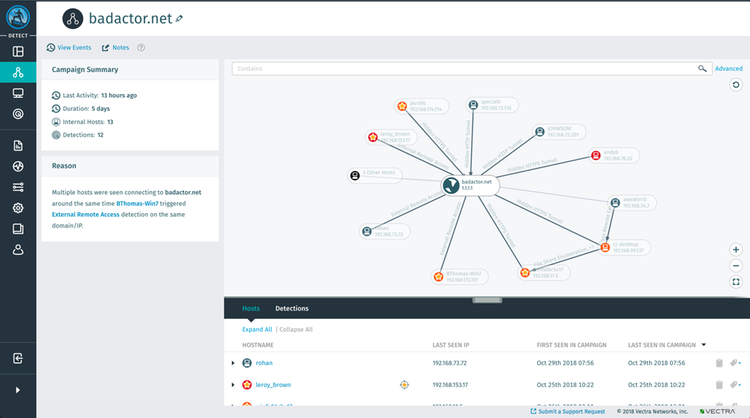
Task: Open the Advanced search link
Action: tap(728, 69)
